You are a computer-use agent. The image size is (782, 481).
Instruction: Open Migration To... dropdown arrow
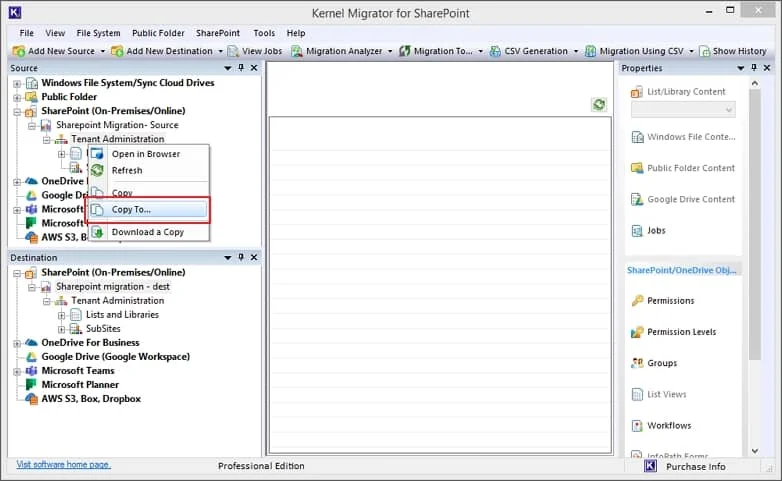tap(480, 51)
